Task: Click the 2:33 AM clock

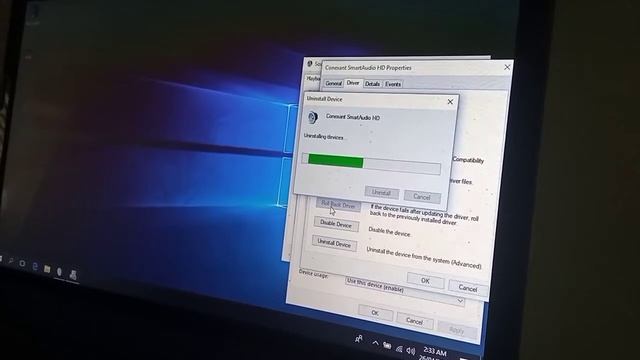Action: coord(434,351)
